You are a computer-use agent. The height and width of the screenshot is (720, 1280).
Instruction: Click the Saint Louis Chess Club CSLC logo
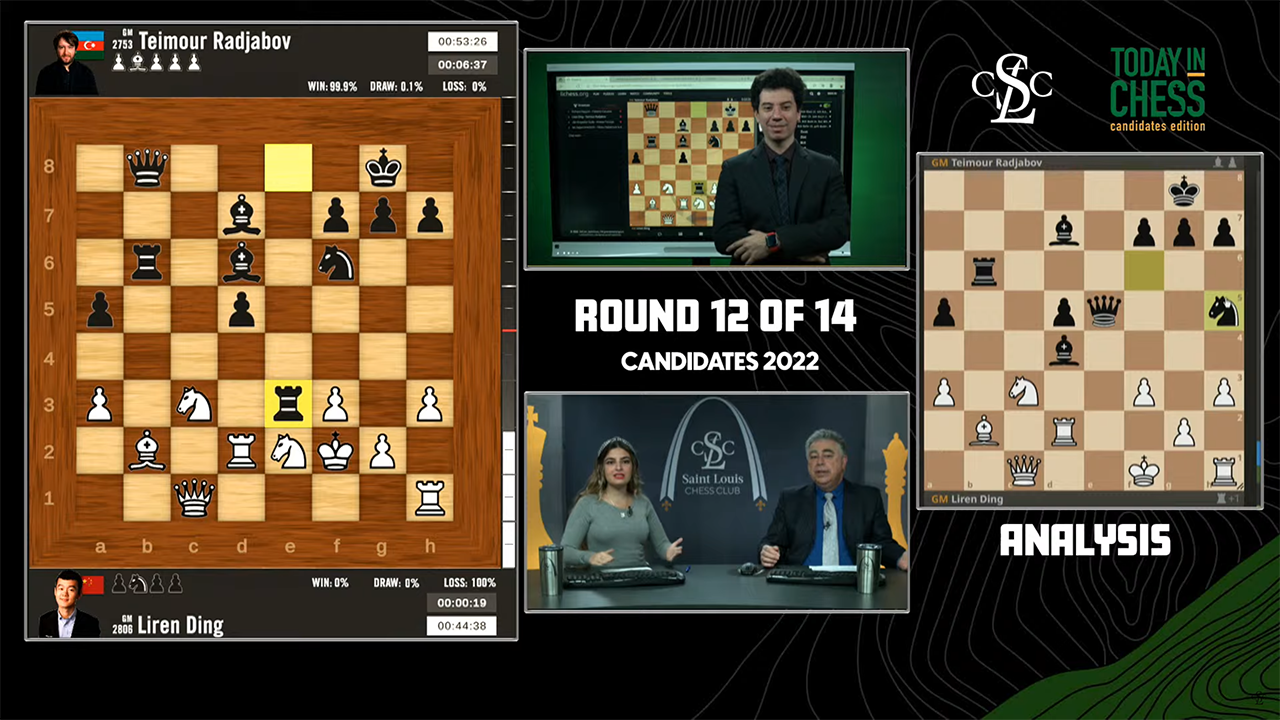click(1012, 89)
